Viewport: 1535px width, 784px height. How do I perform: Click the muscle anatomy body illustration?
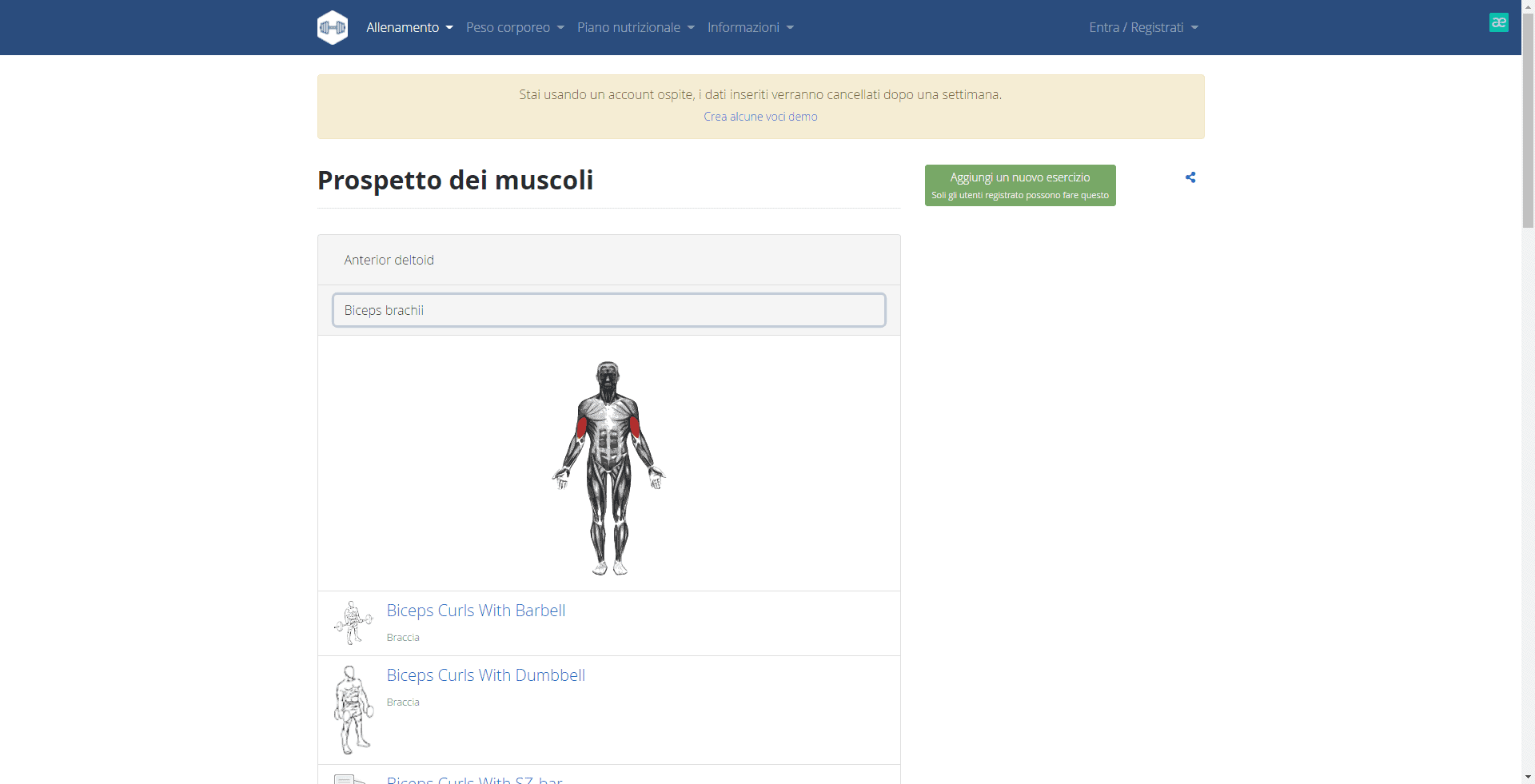(608, 468)
